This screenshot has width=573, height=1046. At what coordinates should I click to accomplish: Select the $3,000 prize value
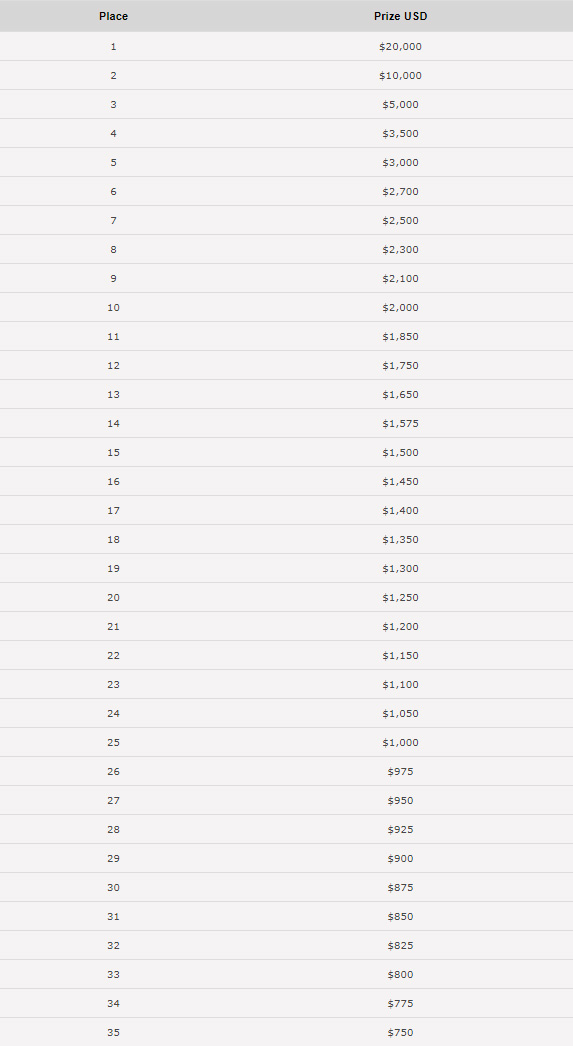[400, 163]
